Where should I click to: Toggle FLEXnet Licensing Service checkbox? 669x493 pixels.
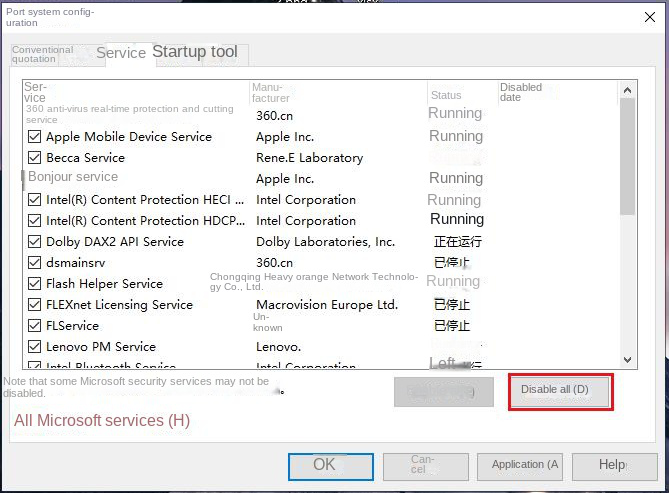[x=34, y=305]
